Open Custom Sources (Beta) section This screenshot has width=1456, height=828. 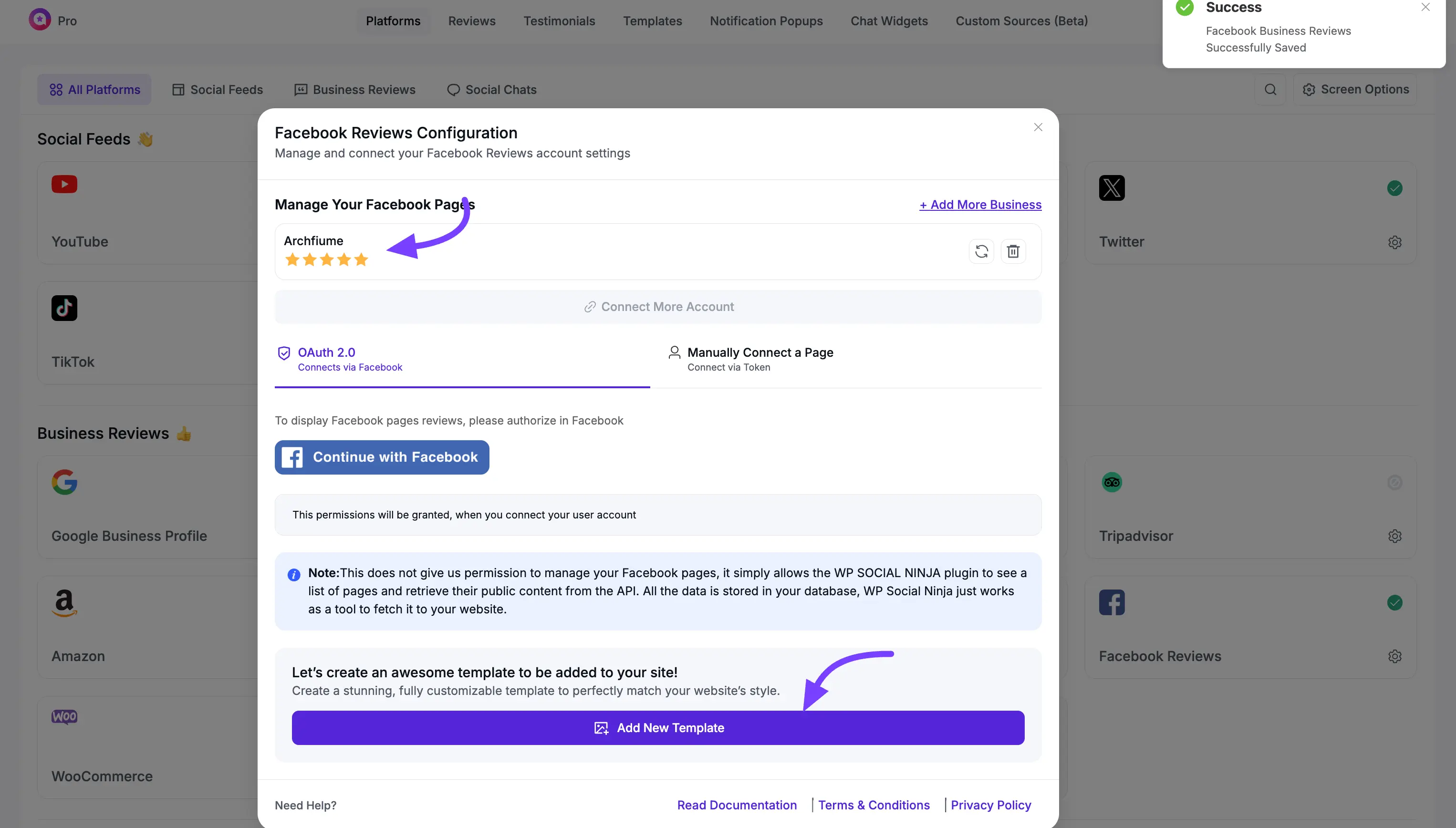point(1021,21)
